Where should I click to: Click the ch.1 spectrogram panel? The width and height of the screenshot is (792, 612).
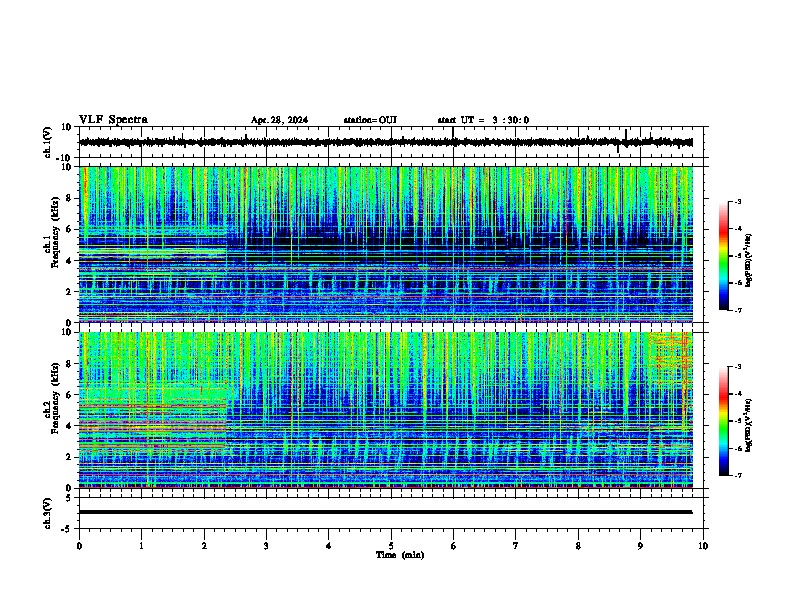tap(386, 244)
